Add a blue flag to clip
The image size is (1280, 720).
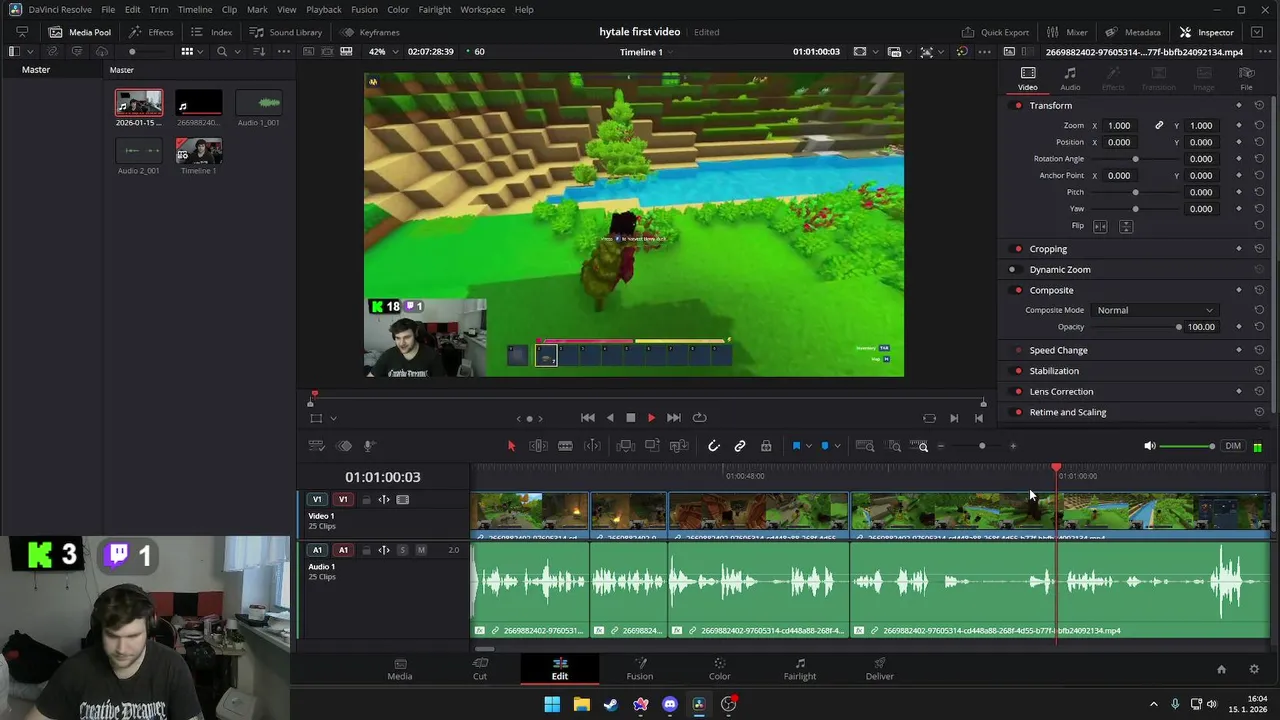point(796,446)
